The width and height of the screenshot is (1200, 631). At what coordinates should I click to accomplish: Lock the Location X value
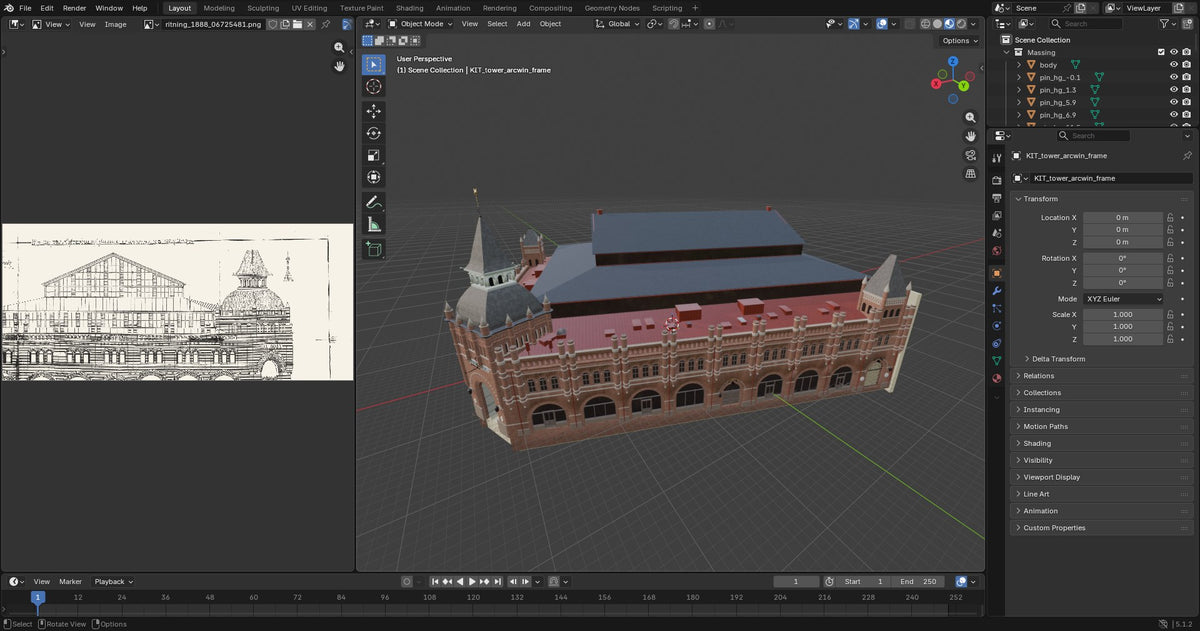click(x=1170, y=217)
